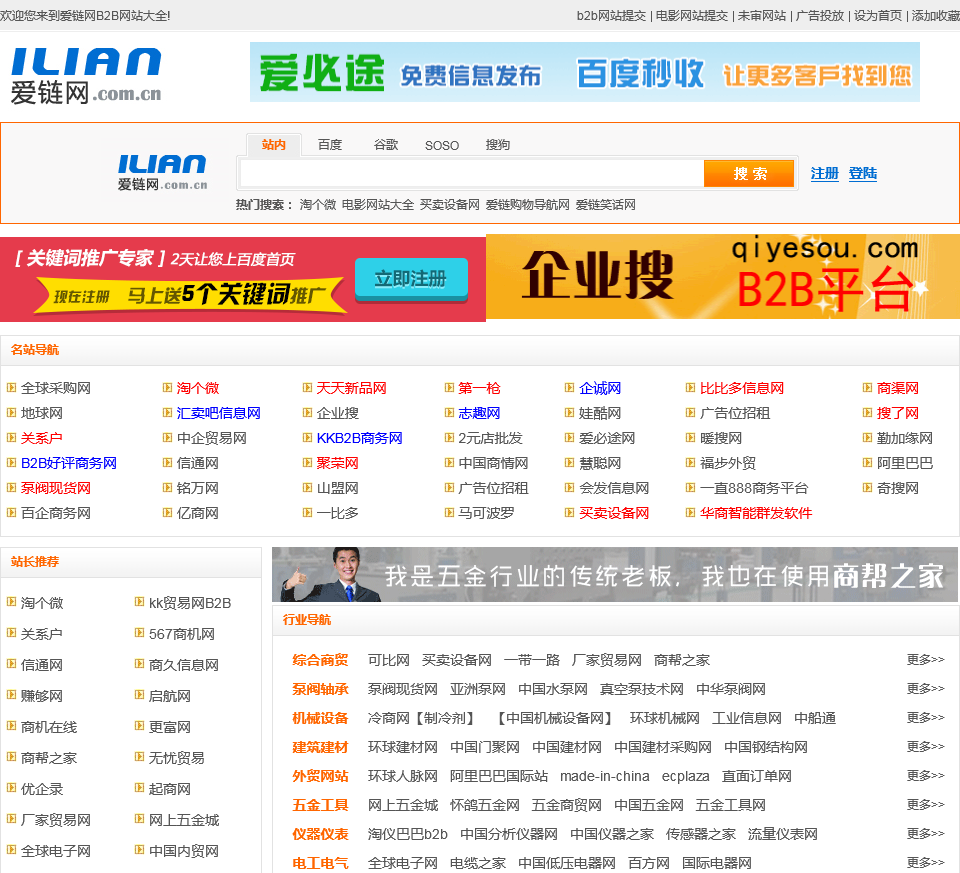Open the 商帮之家 hardware boss banner
960x873 pixels.
click(x=615, y=574)
